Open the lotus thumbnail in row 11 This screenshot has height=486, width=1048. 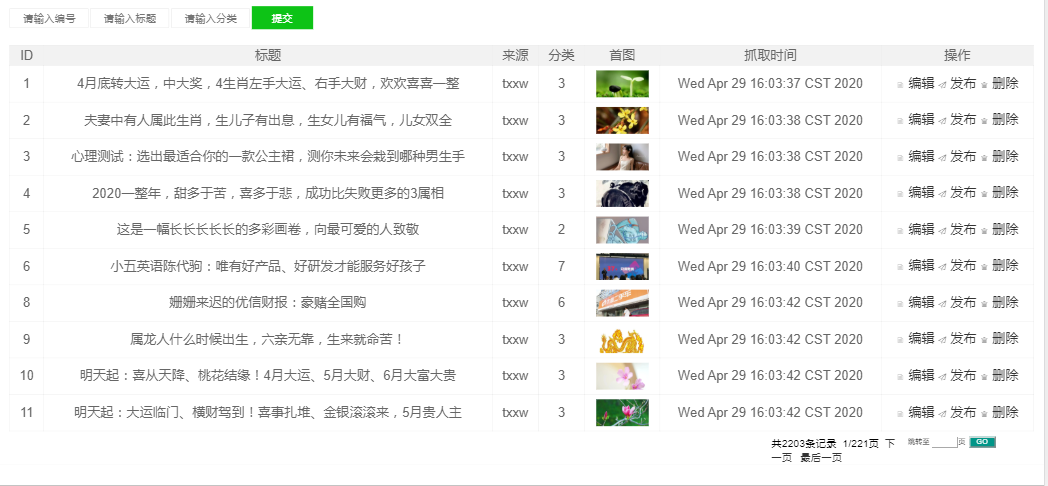click(622, 412)
